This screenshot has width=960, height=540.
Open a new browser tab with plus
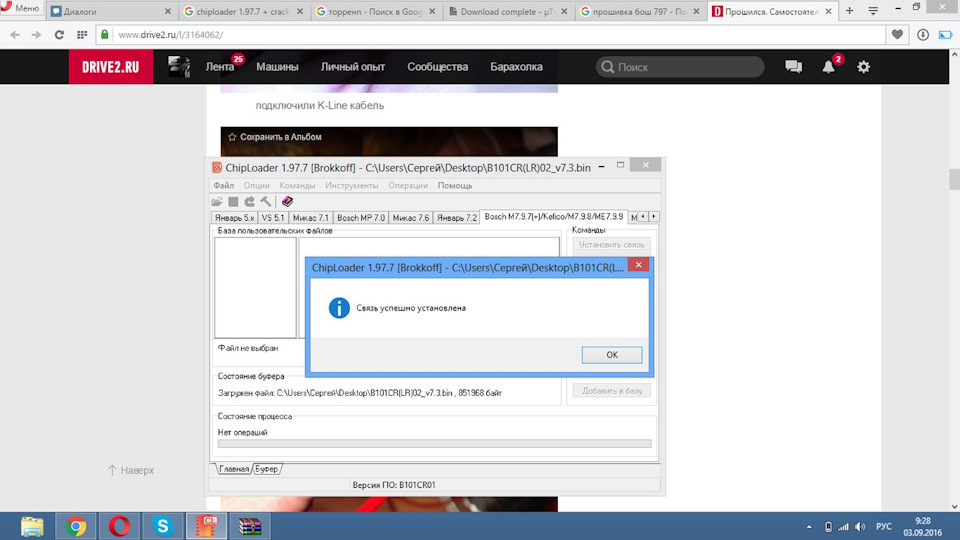(849, 11)
